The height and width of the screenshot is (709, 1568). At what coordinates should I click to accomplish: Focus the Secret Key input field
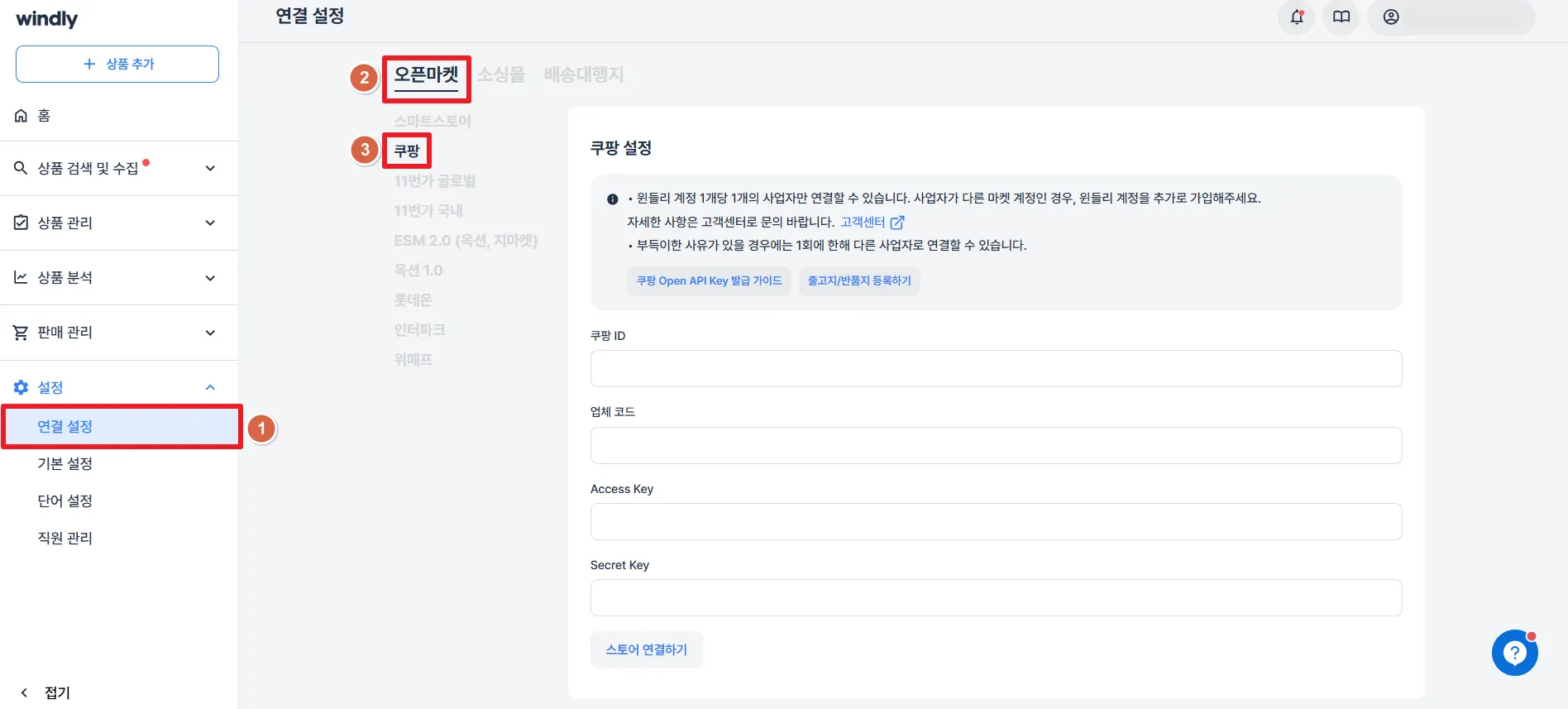(996, 597)
